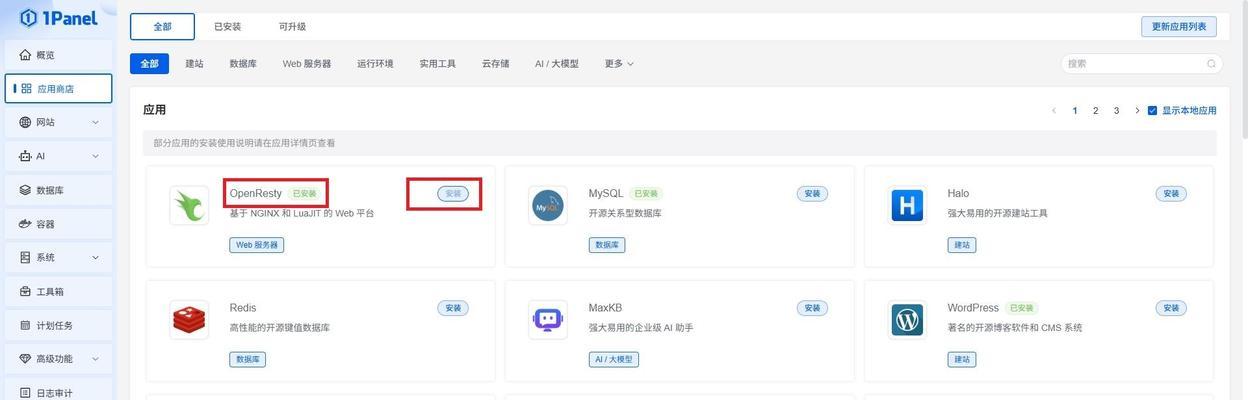Viewport: 1248px width, 400px height.
Task: Click the Web 服务器 tag on OpenResty
Action: pyautogui.click(x=257, y=245)
